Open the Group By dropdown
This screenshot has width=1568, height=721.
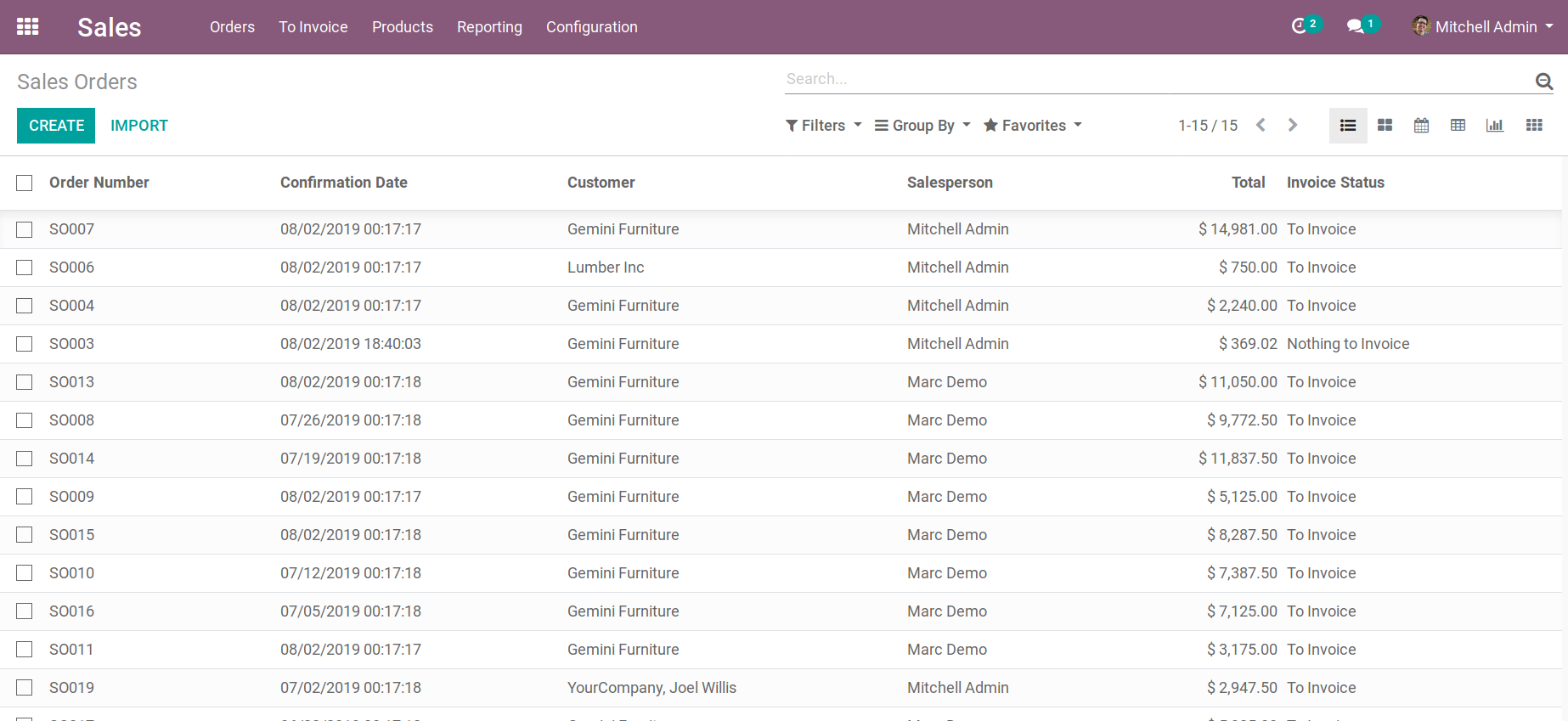point(922,126)
